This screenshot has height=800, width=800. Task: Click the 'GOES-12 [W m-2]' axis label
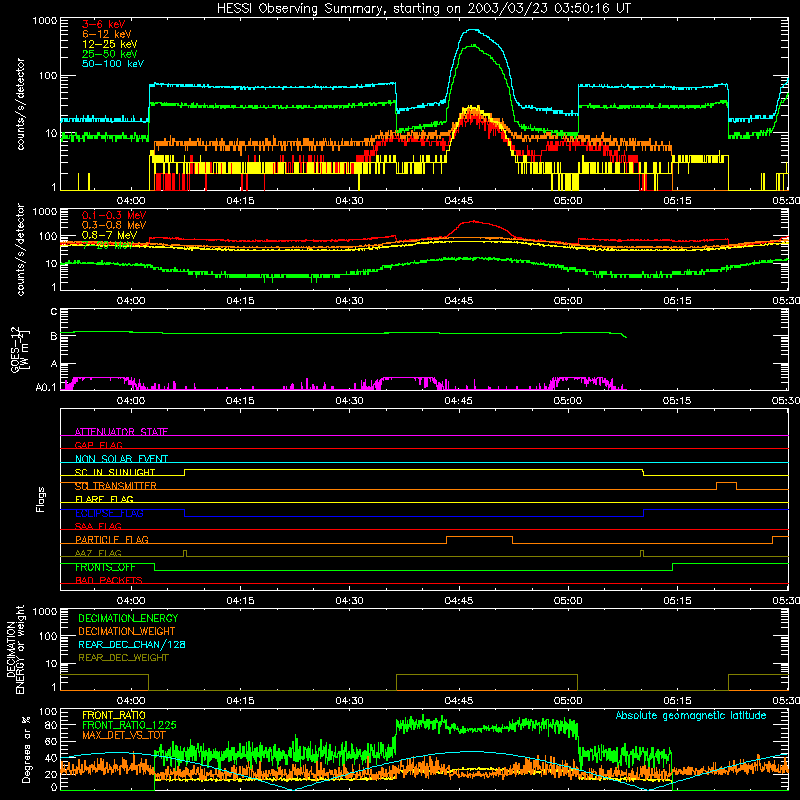[19, 350]
